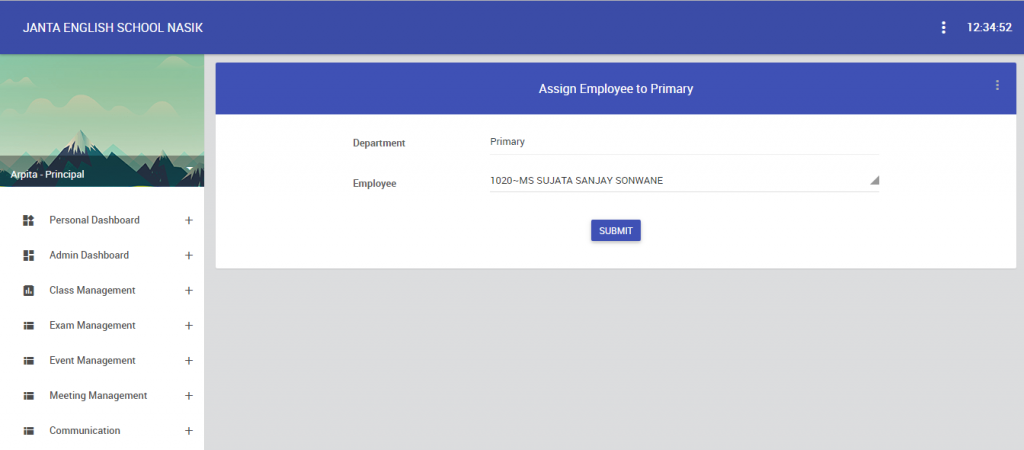
Task: Click the Communication list icon
Action: click(28, 430)
